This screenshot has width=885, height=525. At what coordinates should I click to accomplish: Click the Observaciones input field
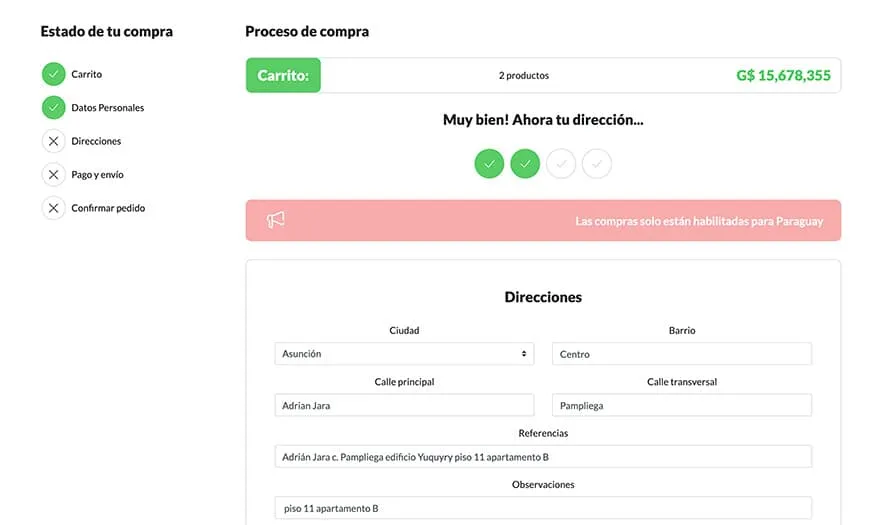(x=543, y=508)
